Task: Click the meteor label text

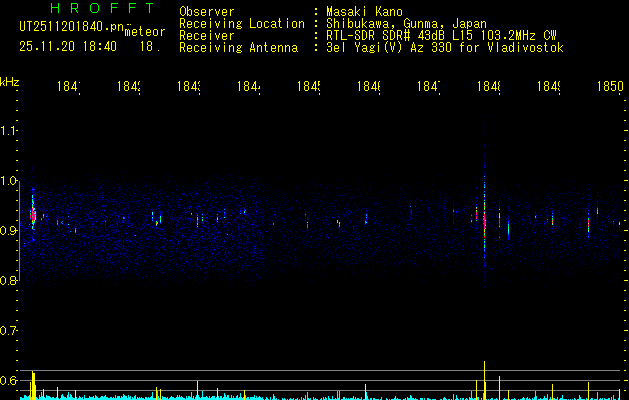Action: coord(145,32)
